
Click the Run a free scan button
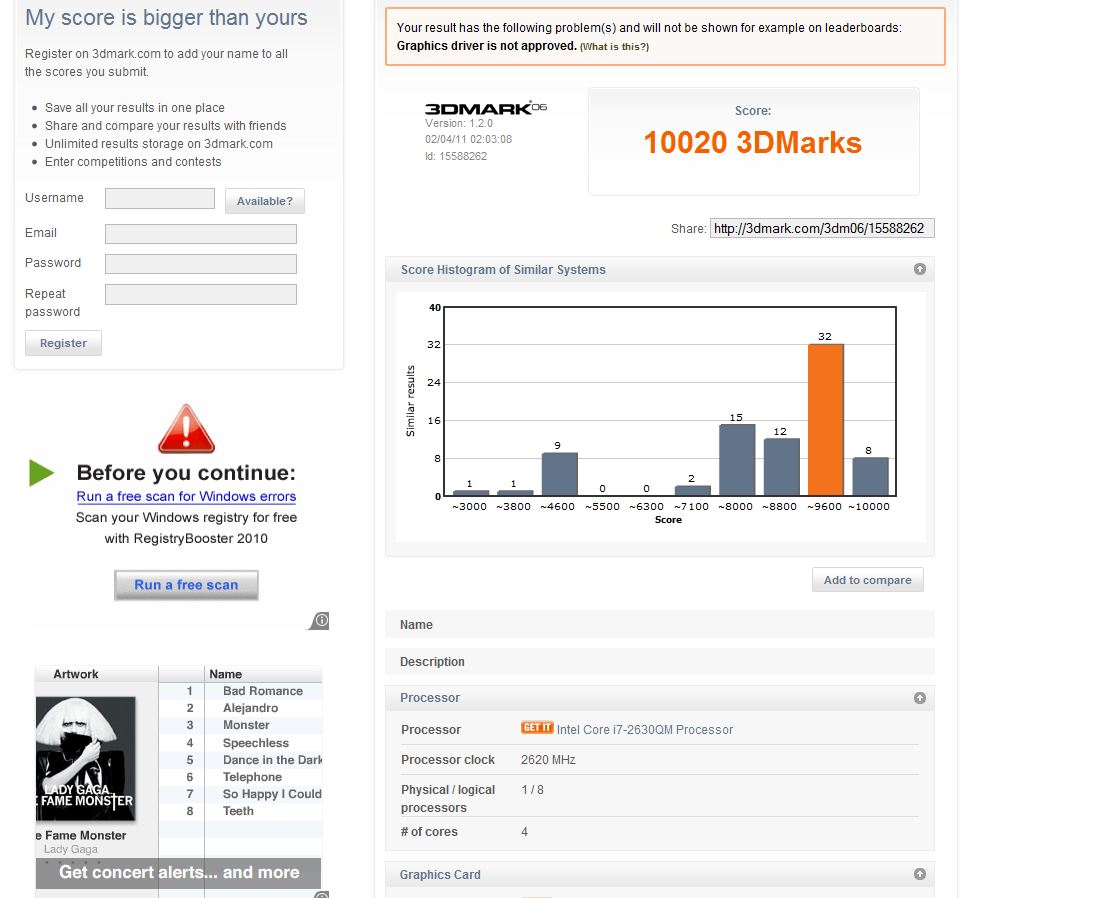tap(186, 585)
